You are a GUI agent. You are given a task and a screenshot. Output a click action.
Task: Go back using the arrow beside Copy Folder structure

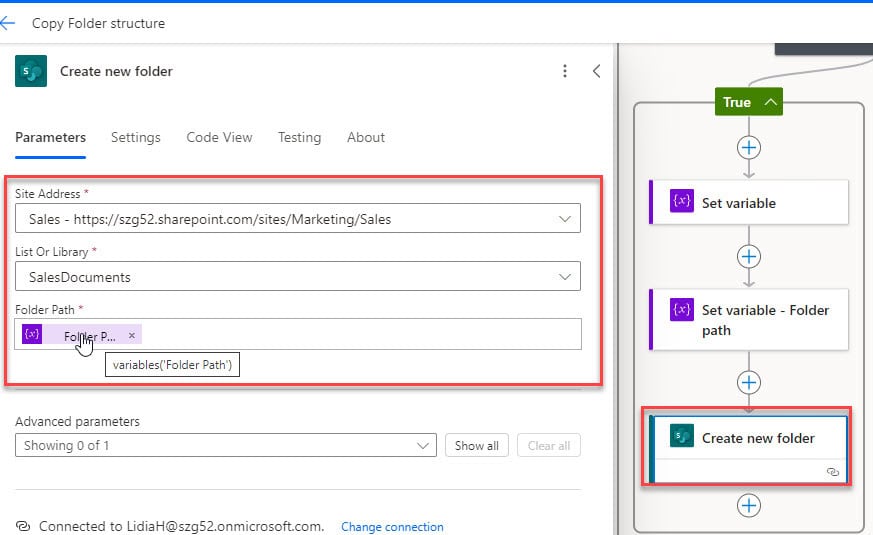[8, 23]
